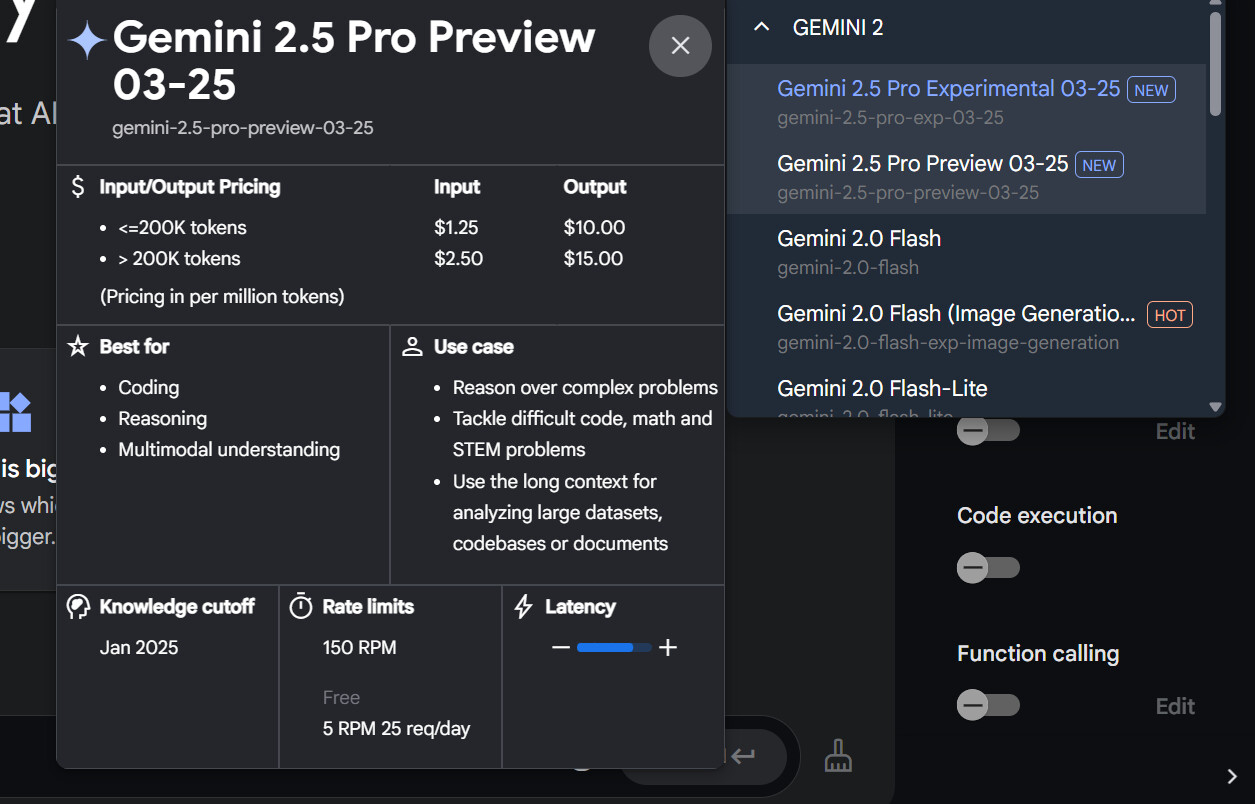Click the blue Latency indicator bar
This screenshot has height=804, width=1255.
coord(606,648)
